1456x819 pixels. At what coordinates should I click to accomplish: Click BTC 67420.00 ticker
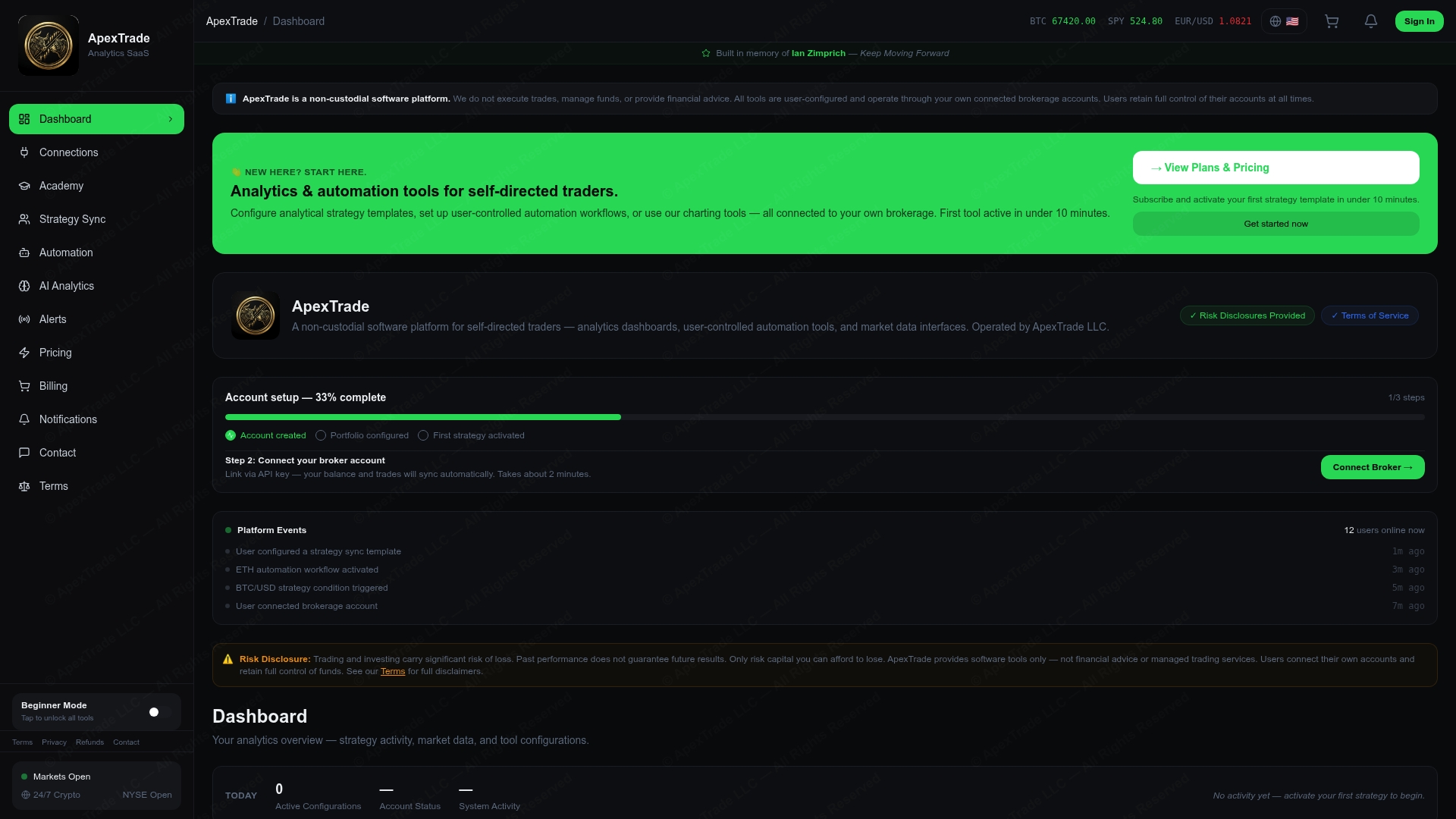tap(1062, 21)
